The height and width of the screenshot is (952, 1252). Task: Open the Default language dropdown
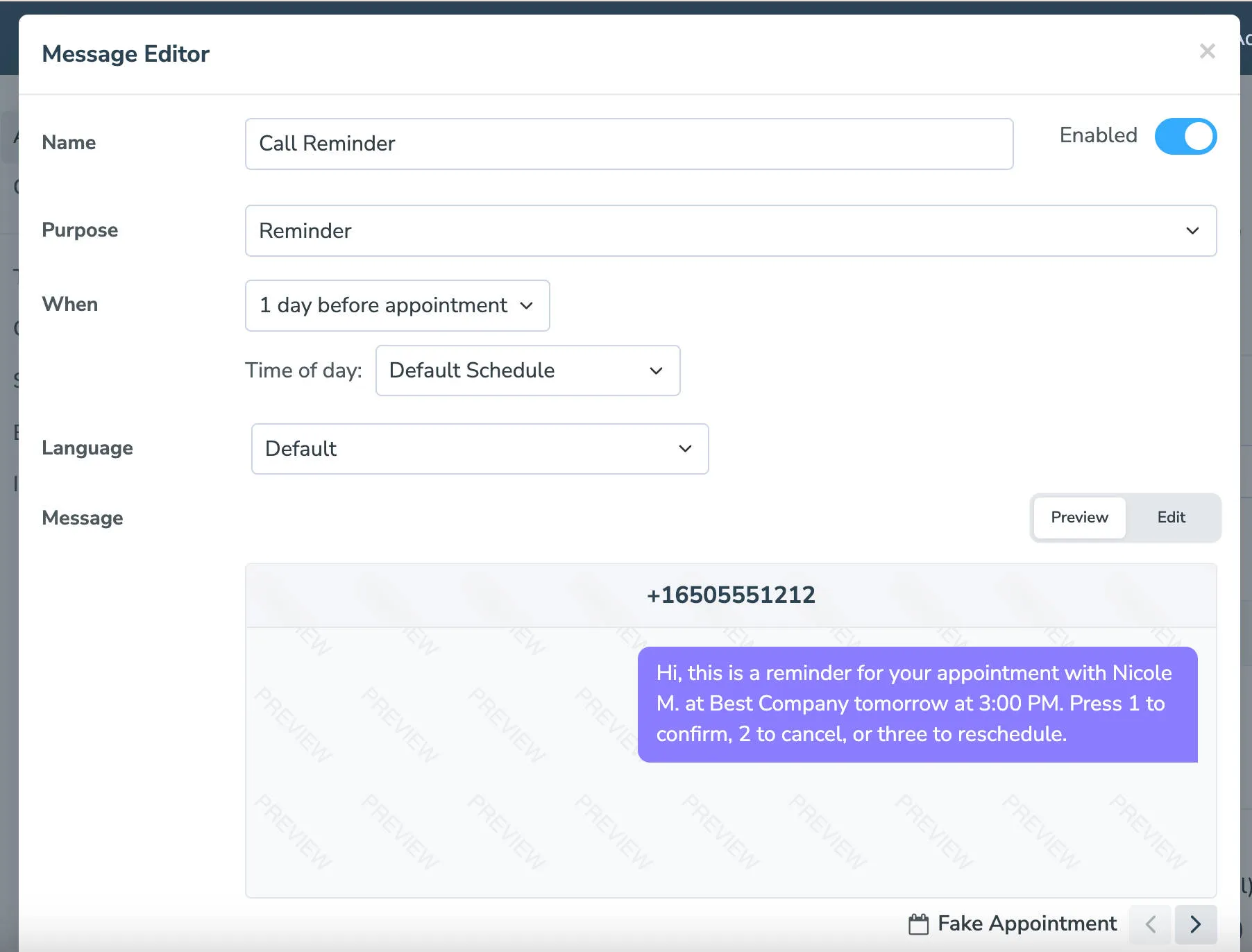(480, 449)
